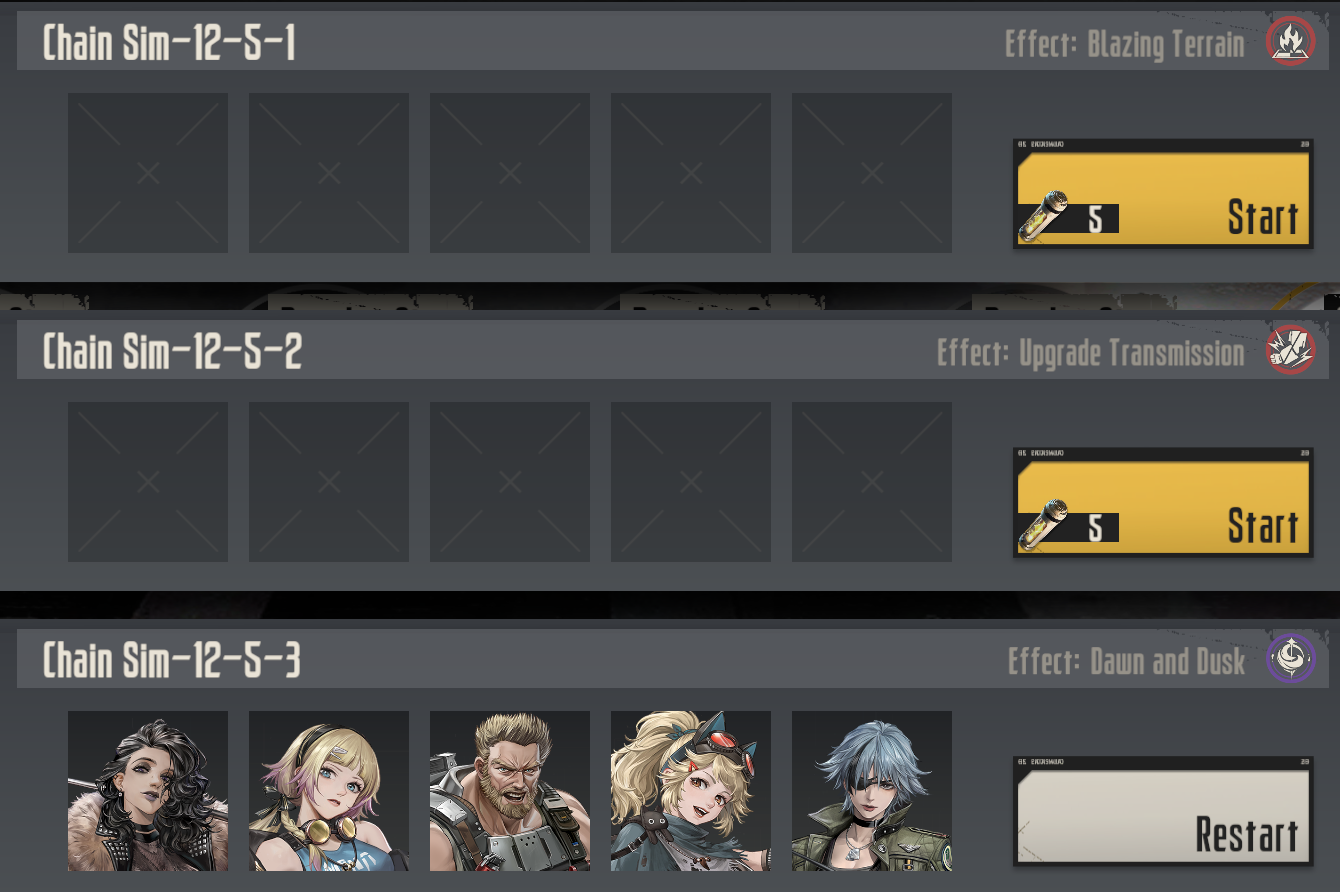Select third empty squad slot in Sim-12-5-1

tap(510, 173)
